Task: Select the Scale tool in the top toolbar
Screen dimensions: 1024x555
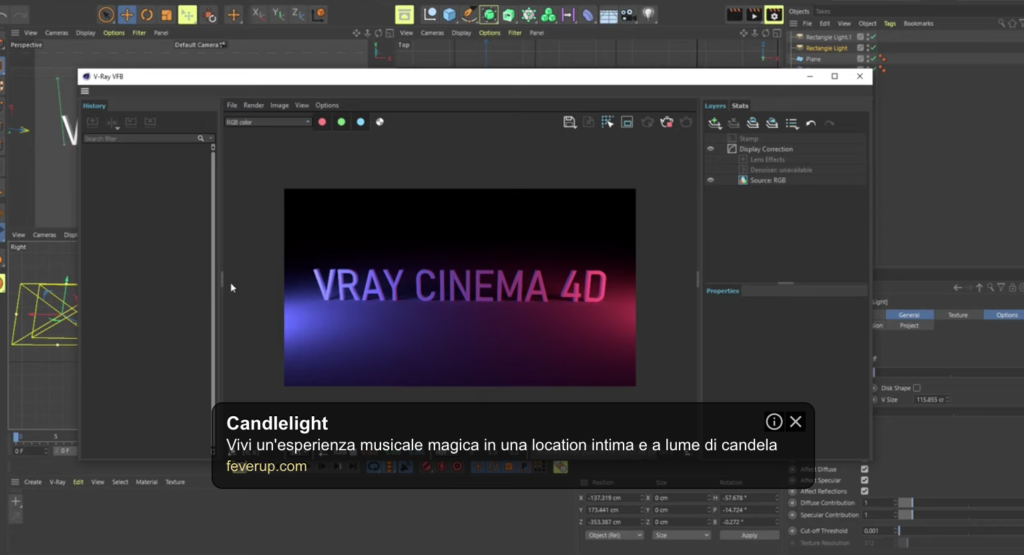Action: (167, 14)
